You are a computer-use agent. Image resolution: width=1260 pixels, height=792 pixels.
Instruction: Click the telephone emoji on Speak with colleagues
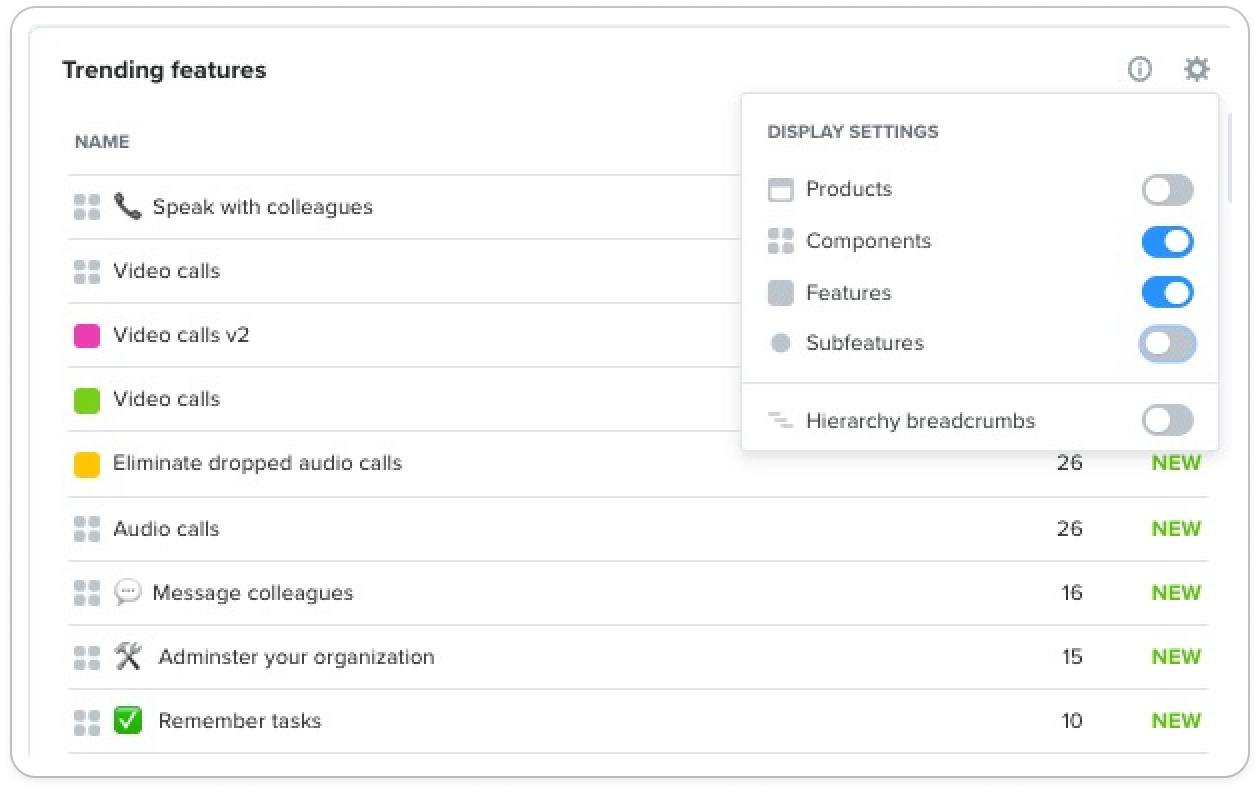click(x=127, y=207)
